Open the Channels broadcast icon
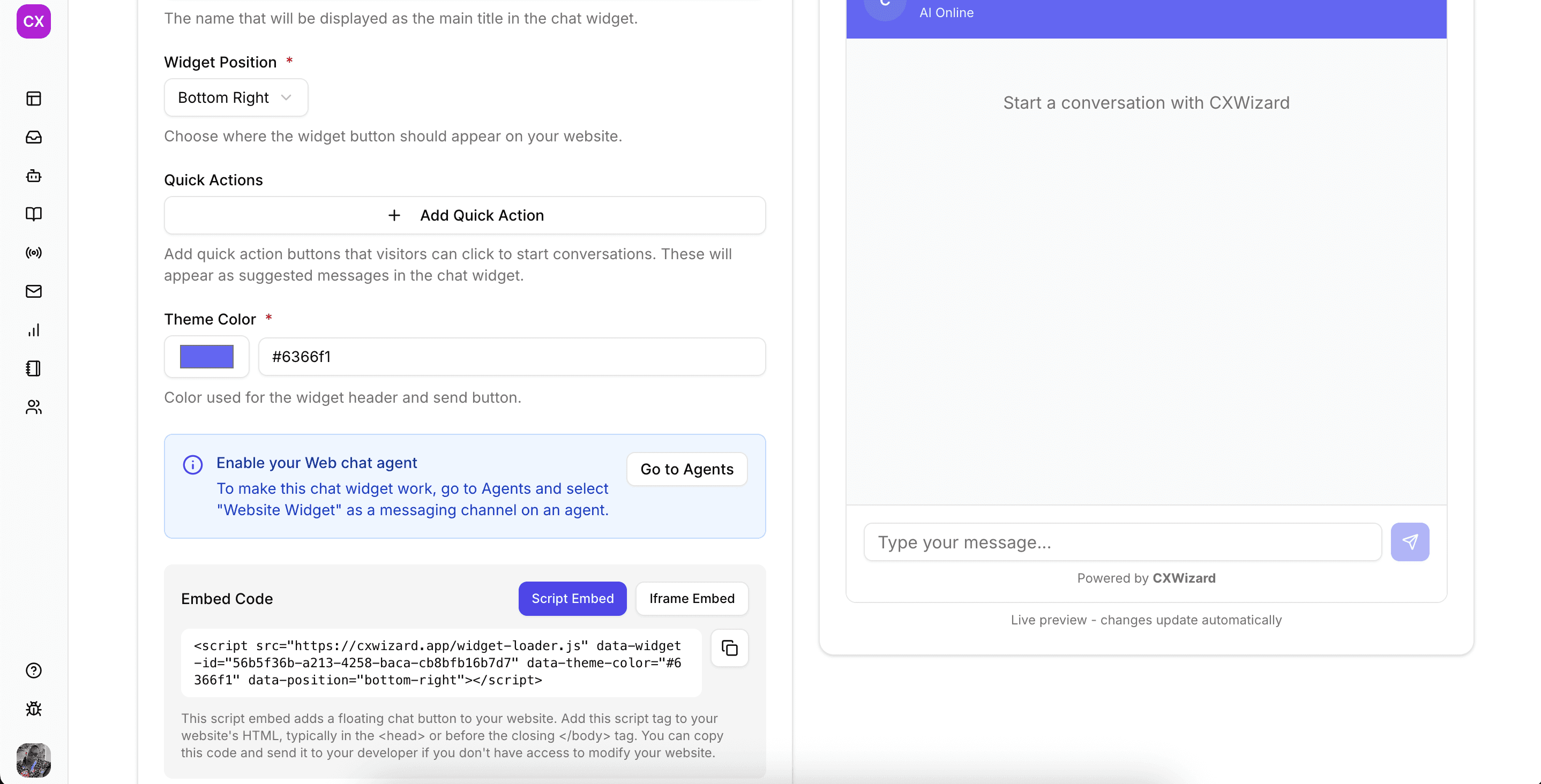Viewport: 1541px width, 784px height. [34, 252]
